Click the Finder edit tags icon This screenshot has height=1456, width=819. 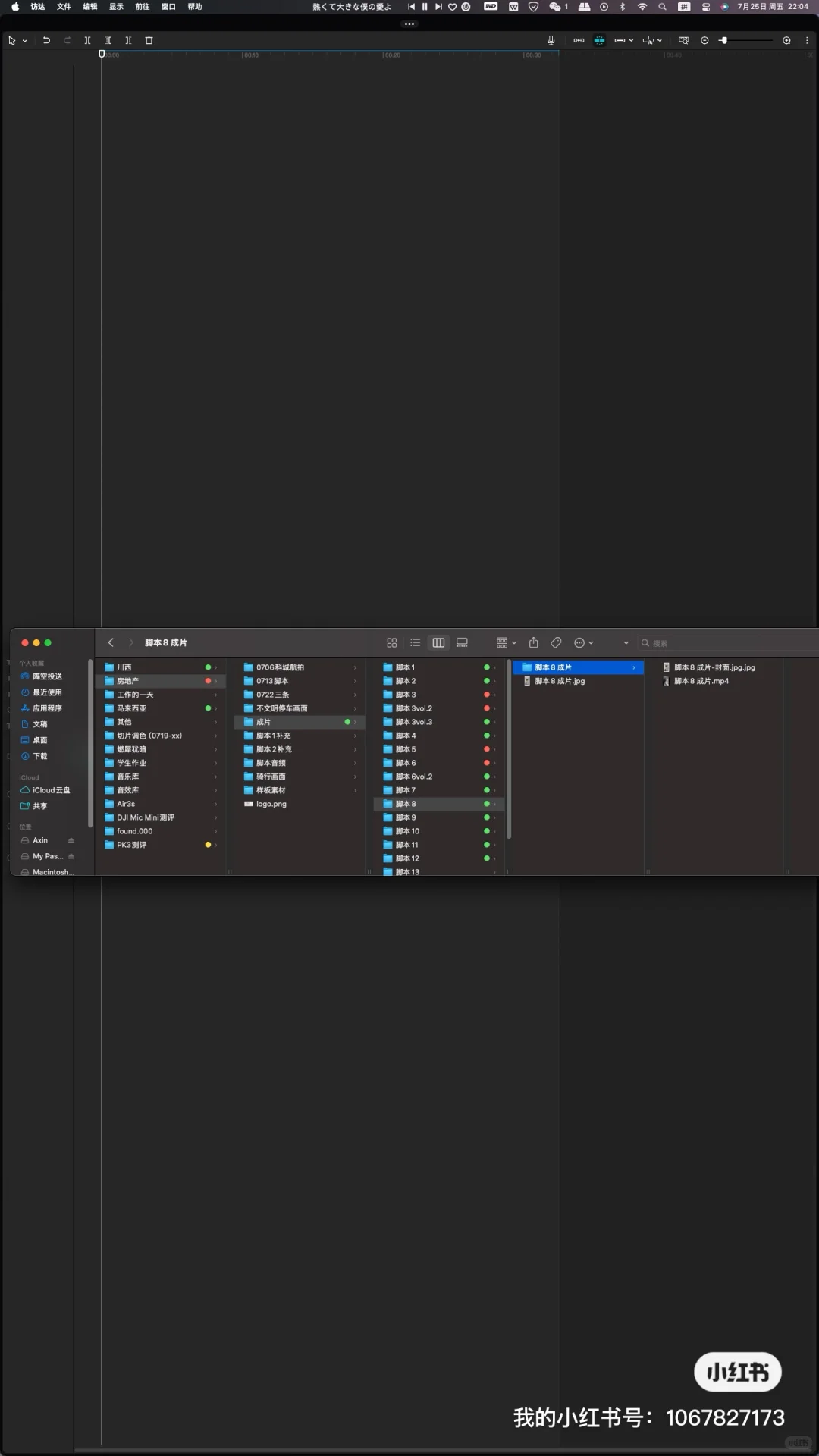pyautogui.click(x=556, y=642)
